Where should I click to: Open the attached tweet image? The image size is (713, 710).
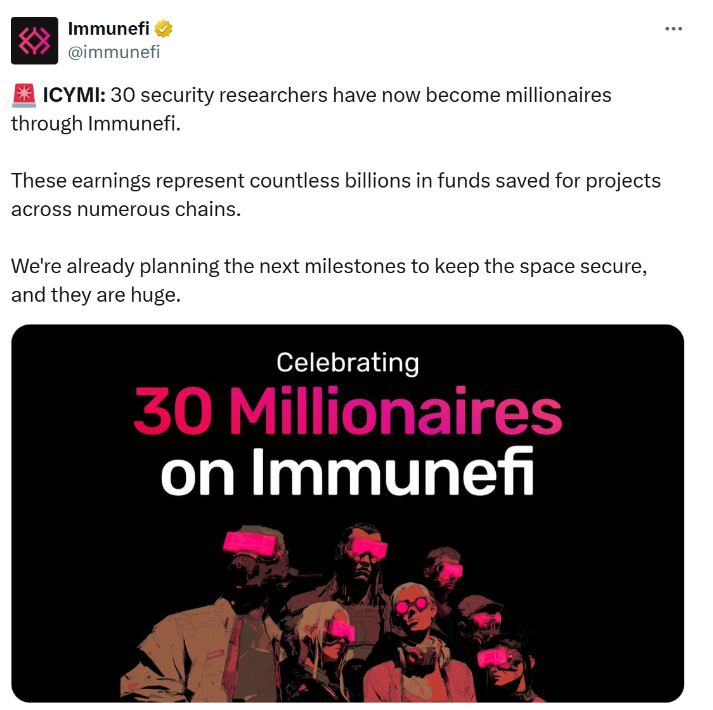[x=347, y=514]
